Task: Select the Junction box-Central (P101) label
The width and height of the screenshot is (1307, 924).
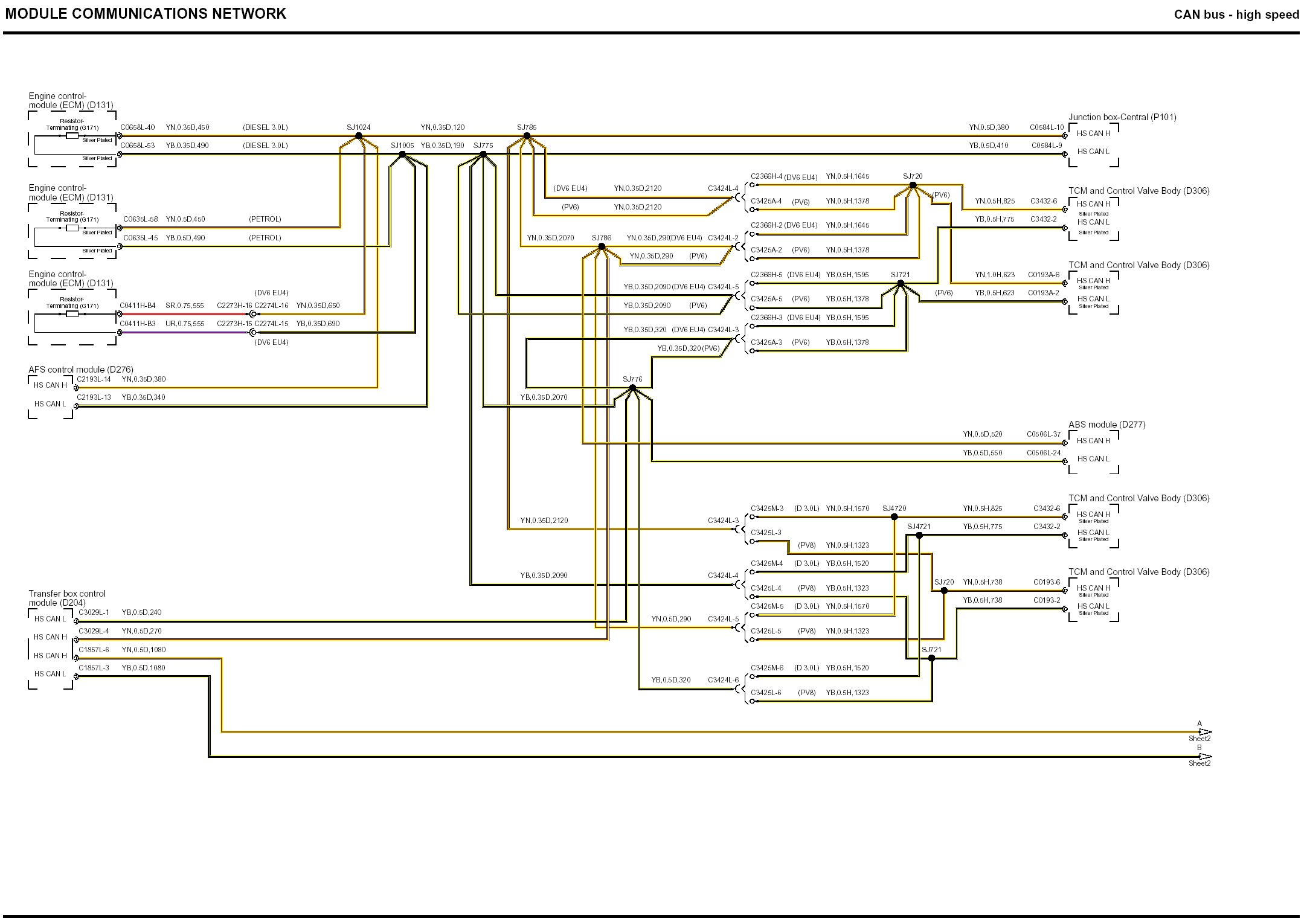Action: pyautogui.click(x=1122, y=117)
